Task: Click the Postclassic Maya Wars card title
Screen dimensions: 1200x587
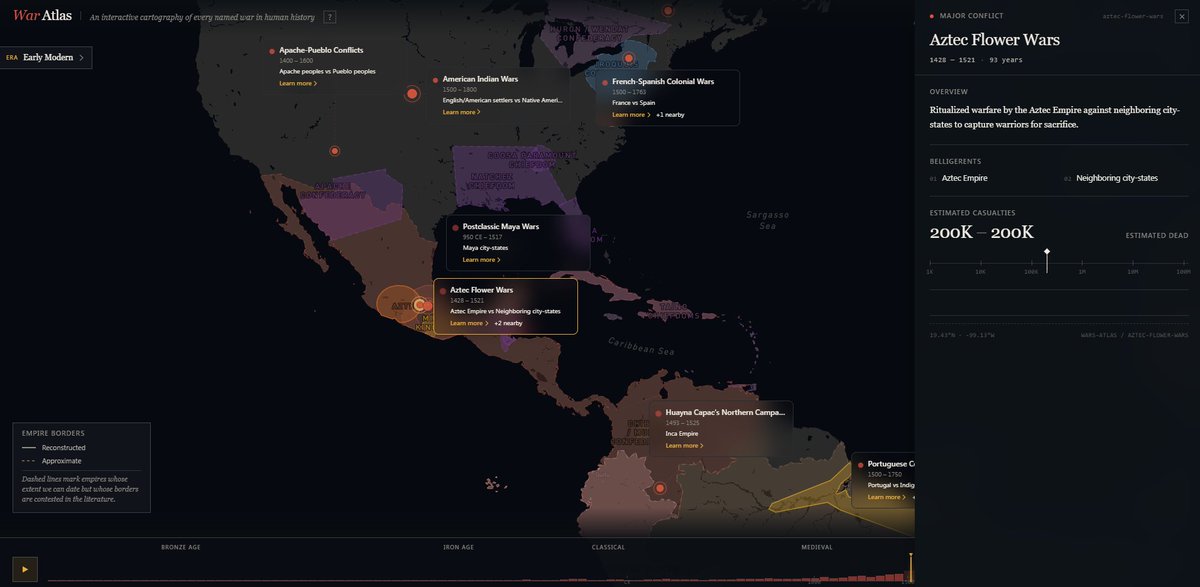Action: [501, 227]
